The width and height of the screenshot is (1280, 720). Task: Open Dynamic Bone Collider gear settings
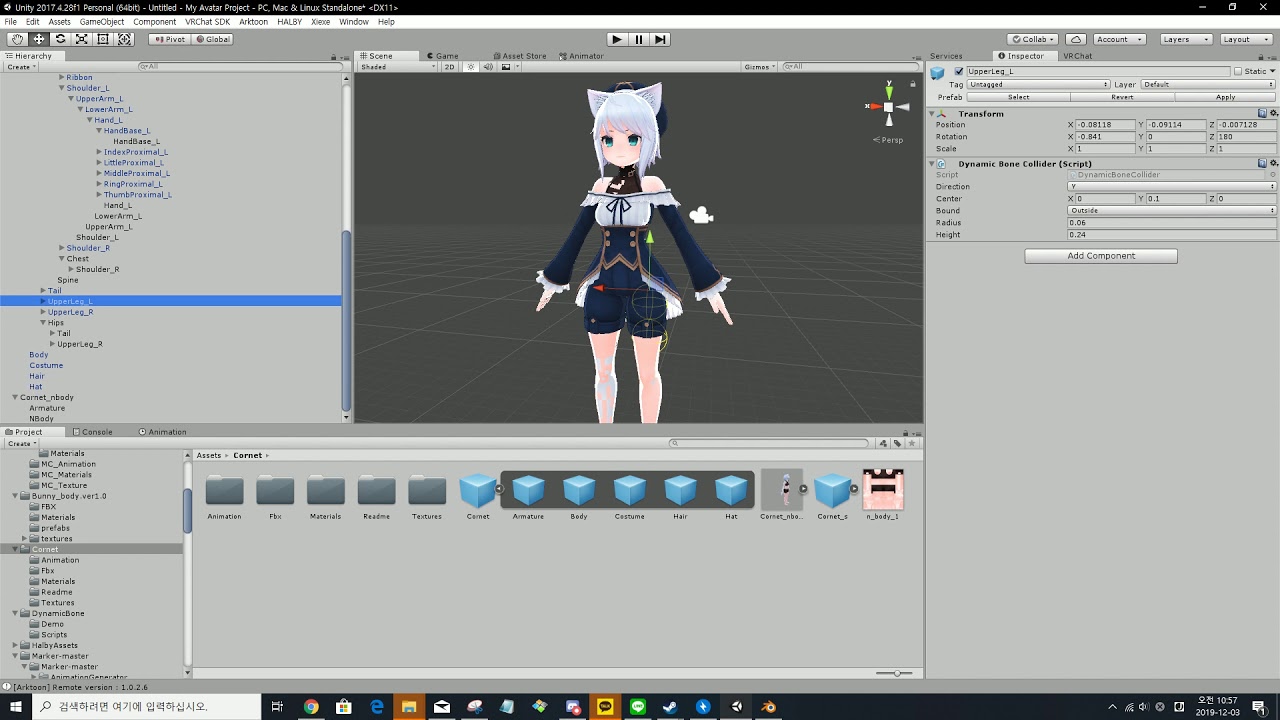[1273, 163]
